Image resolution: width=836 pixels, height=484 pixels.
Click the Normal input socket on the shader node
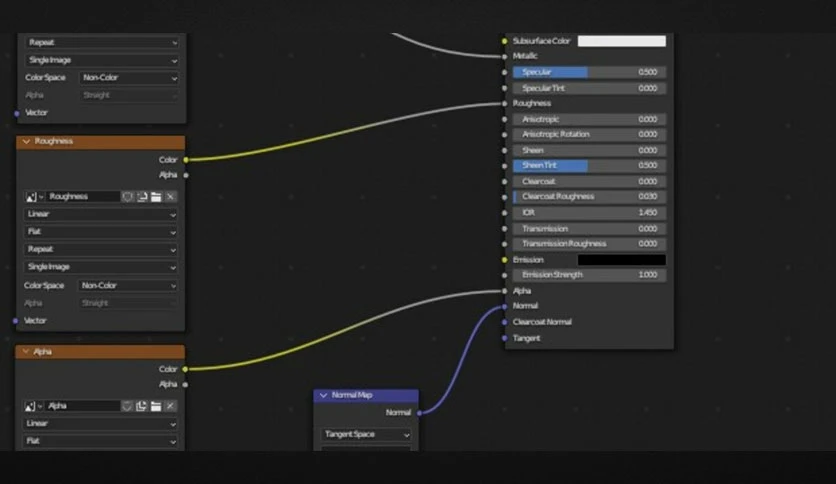coord(504,306)
